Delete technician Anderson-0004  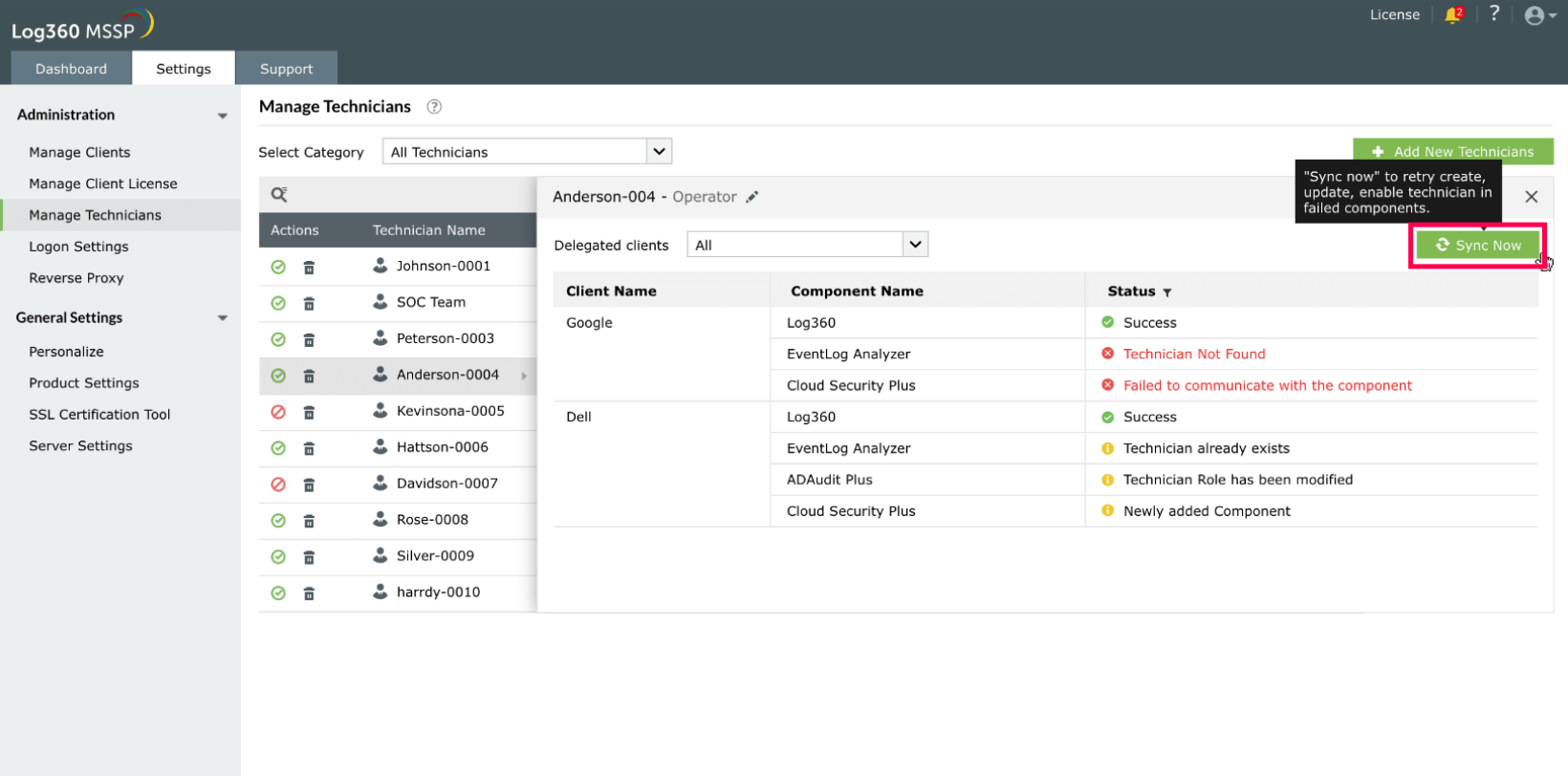tap(309, 377)
